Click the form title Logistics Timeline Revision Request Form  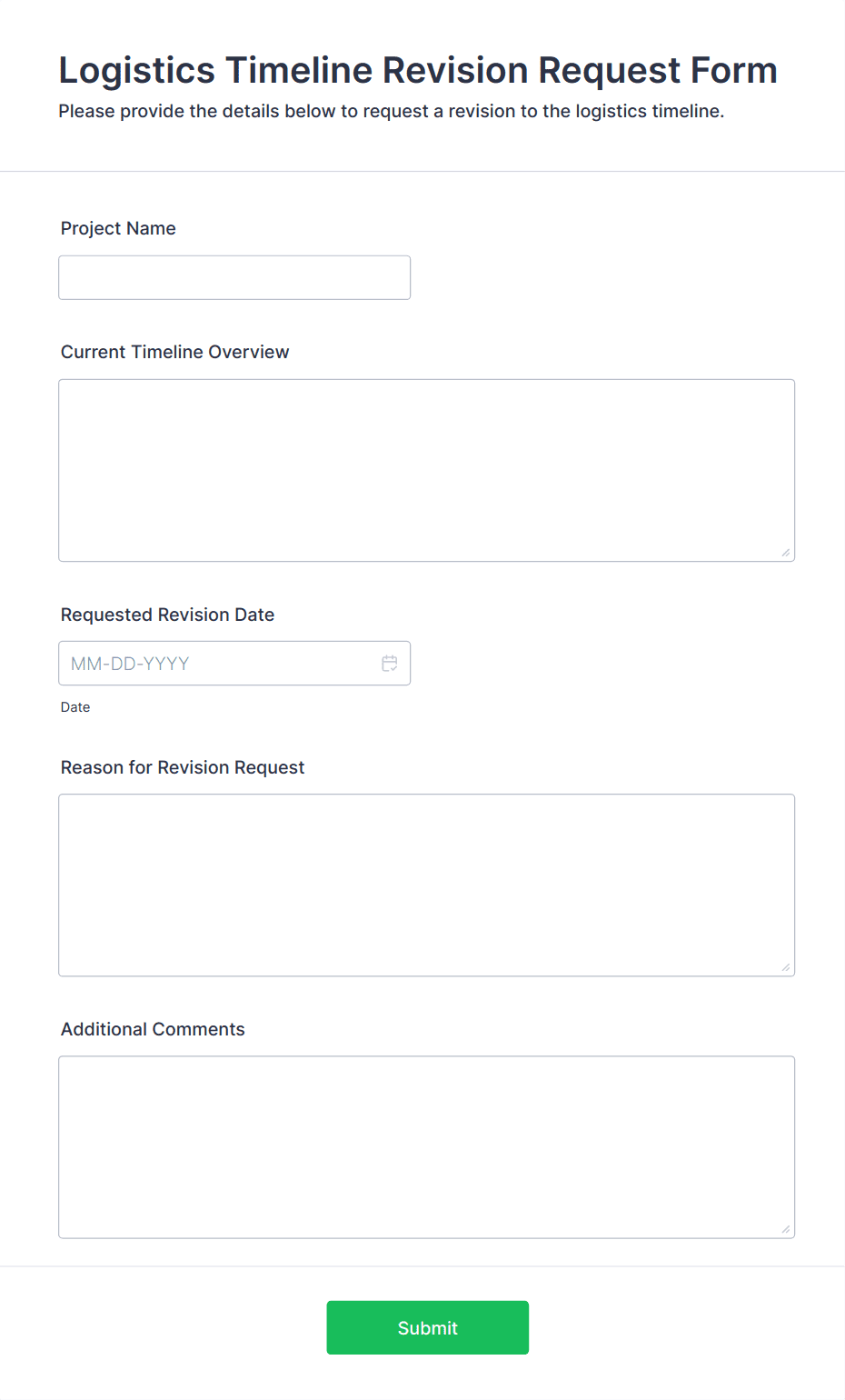coord(418,70)
